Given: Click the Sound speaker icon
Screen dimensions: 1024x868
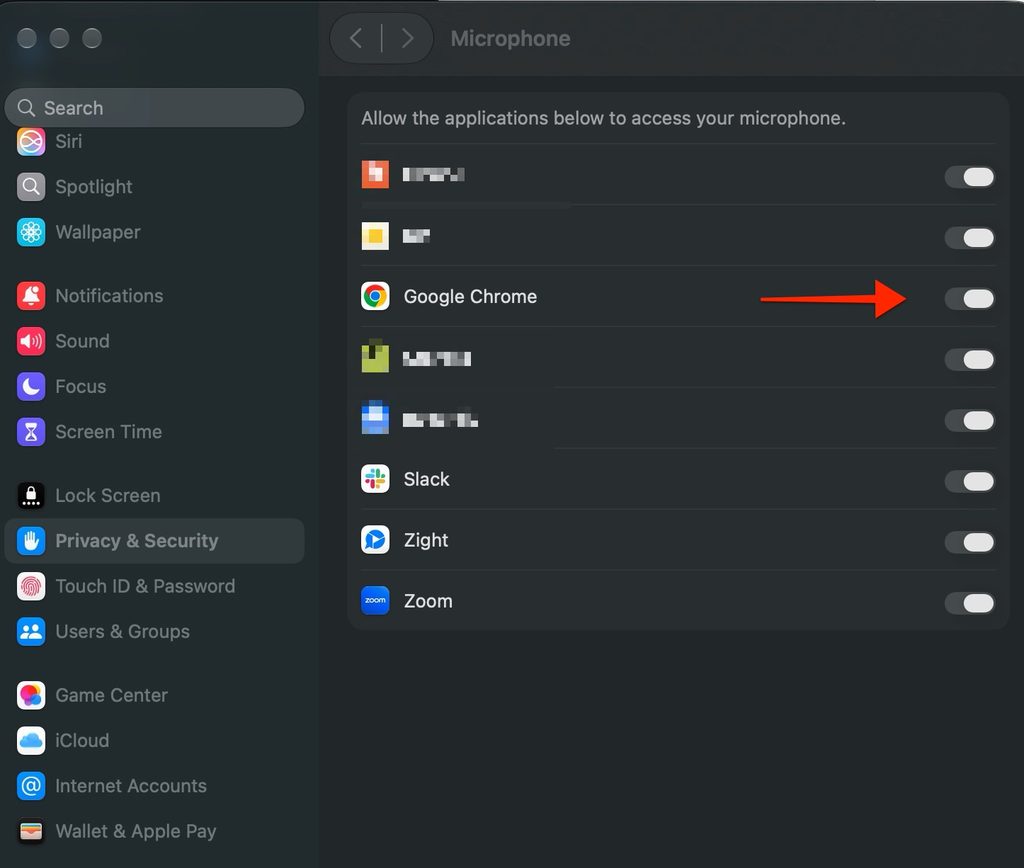Looking at the screenshot, I should [31, 341].
